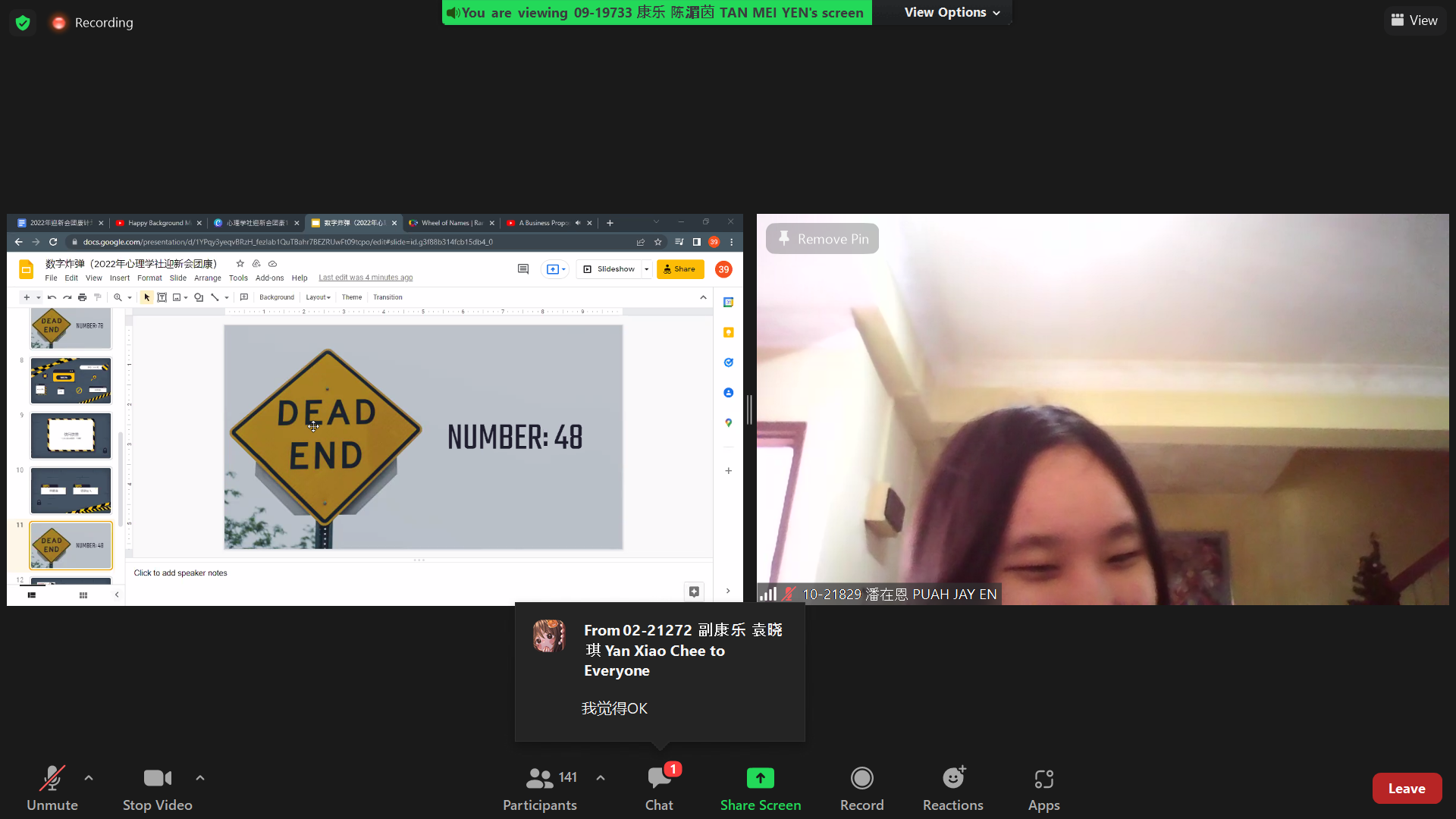This screenshot has width=1456, height=819.
Task: Open the Theme panel
Action: [x=351, y=297]
